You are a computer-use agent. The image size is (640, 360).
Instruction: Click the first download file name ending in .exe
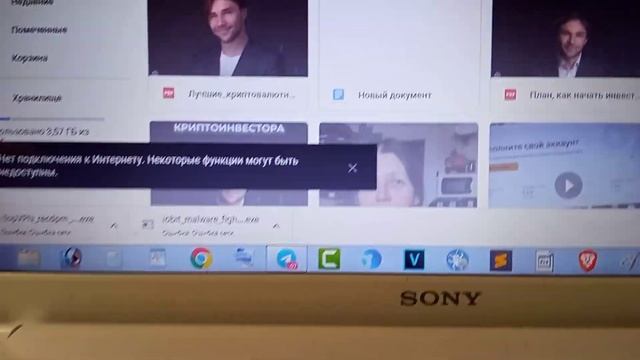[48, 219]
